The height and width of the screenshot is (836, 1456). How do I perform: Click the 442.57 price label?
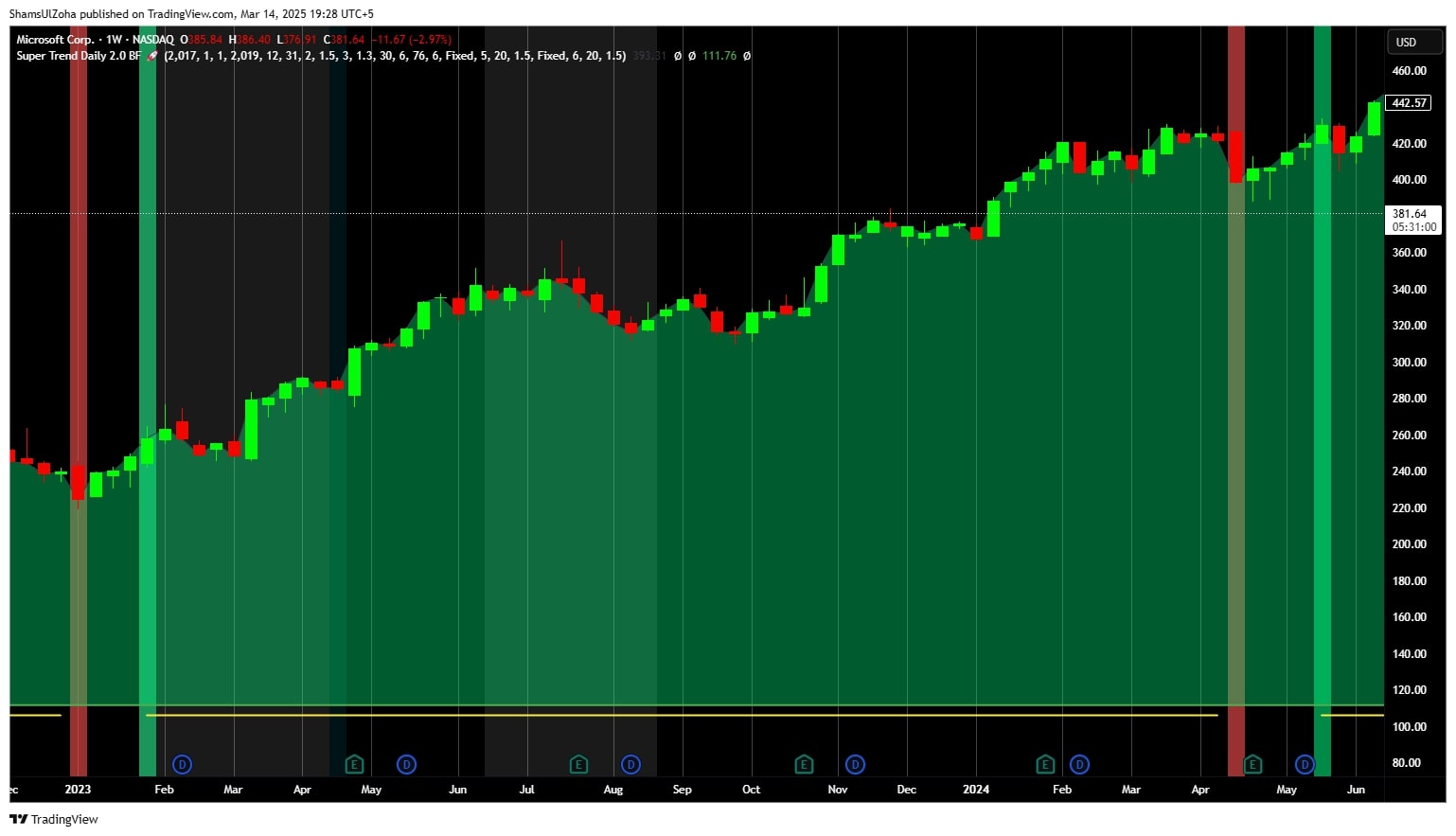coord(1409,103)
